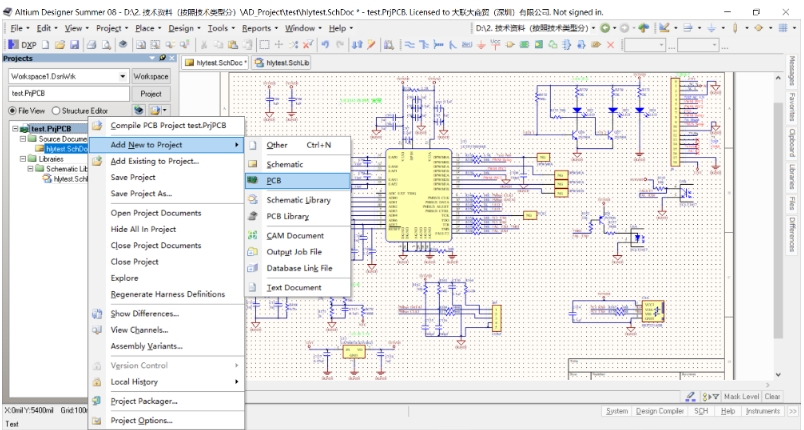Screen dimensions: 804x430
Task: Open the Design menu
Action: (185, 28)
